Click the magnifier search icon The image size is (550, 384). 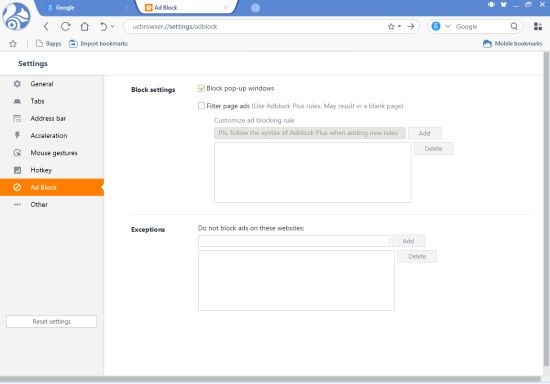[514, 26]
